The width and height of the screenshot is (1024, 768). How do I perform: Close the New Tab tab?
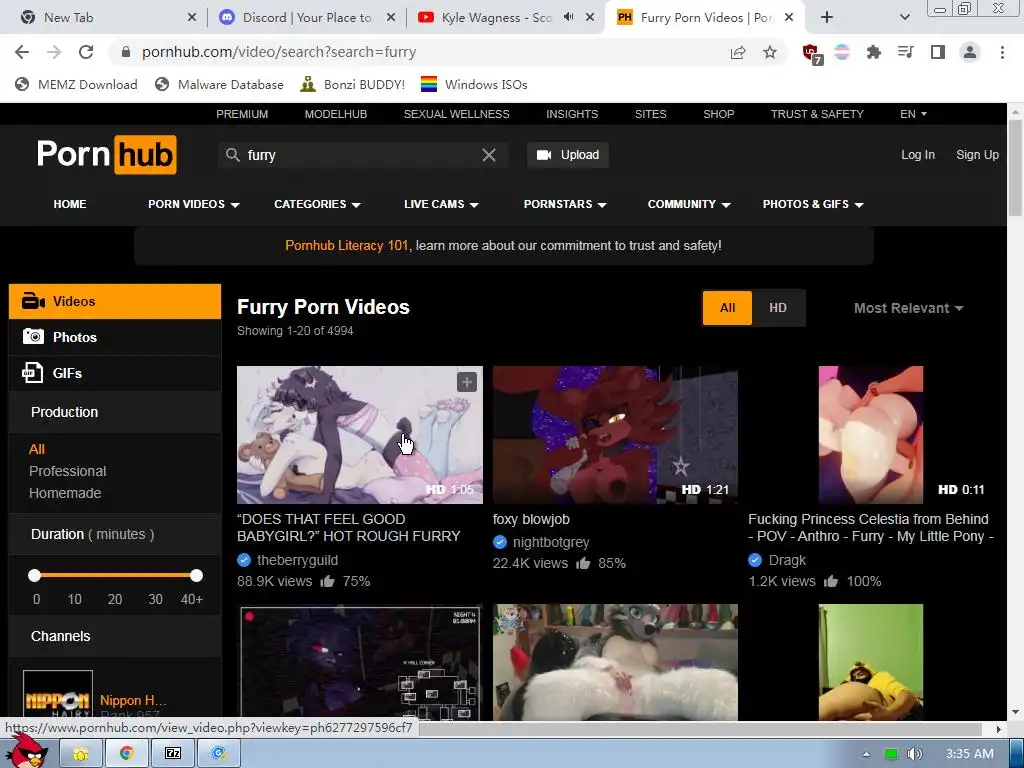(x=191, y=18)
